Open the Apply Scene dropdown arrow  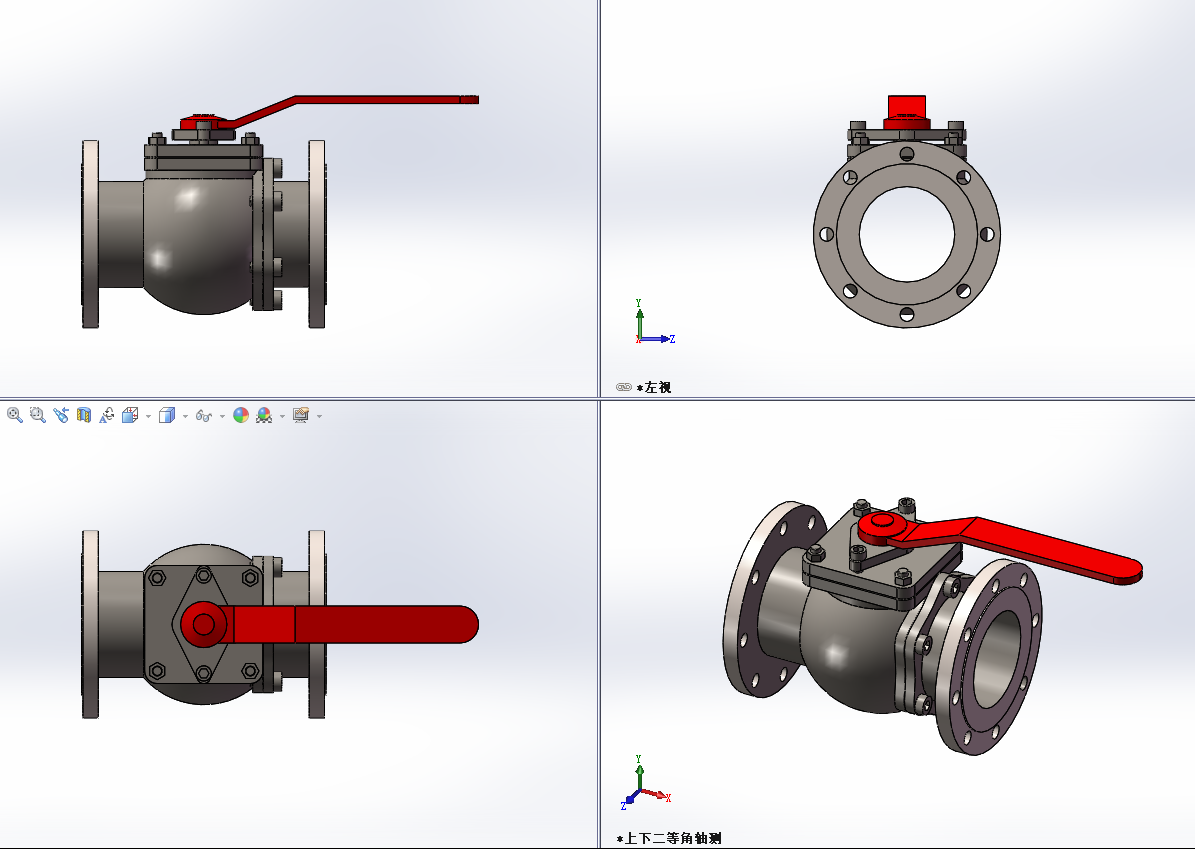tap(282, 416)
